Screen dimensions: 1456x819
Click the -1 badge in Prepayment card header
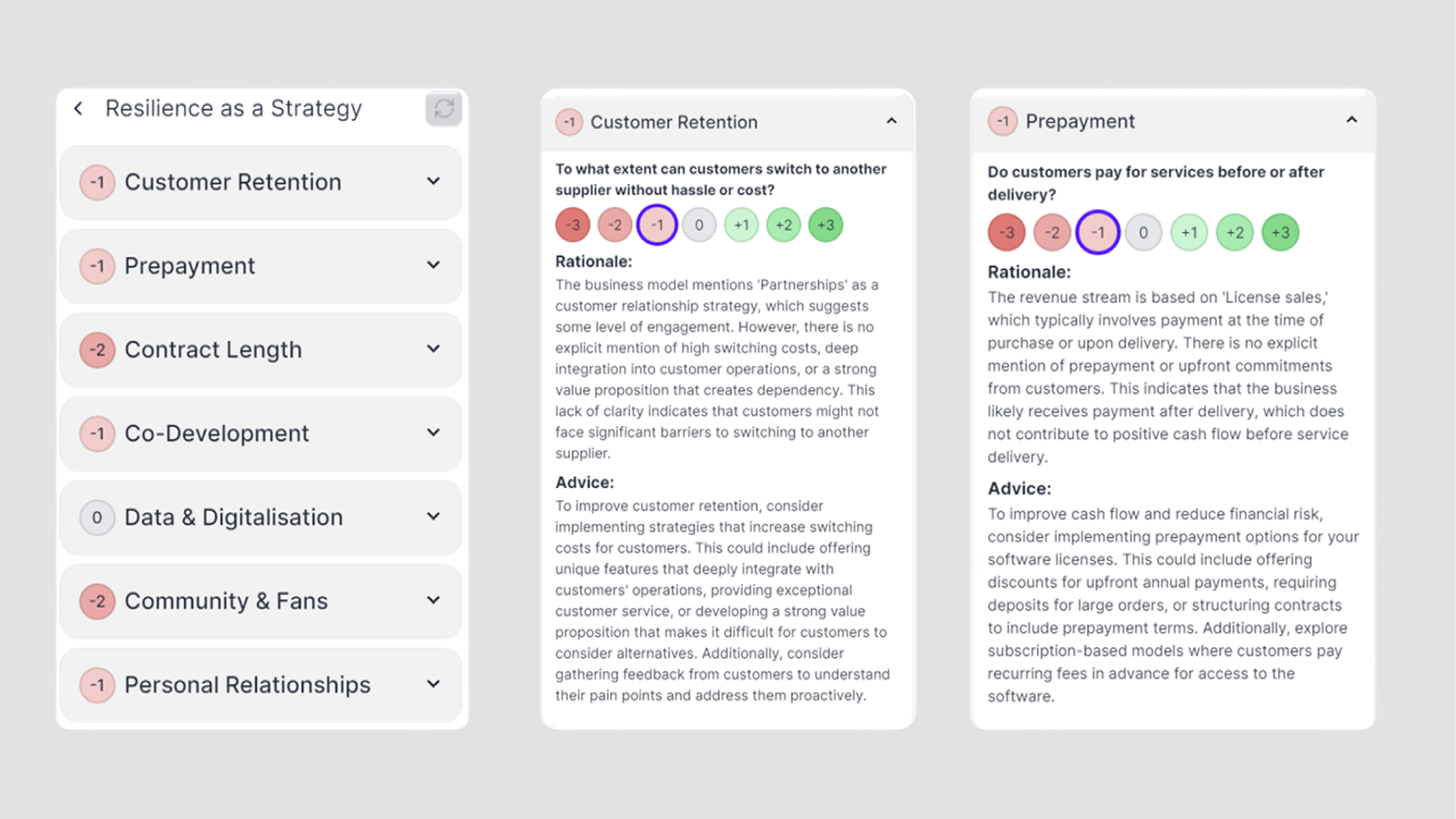(1002, 121)
